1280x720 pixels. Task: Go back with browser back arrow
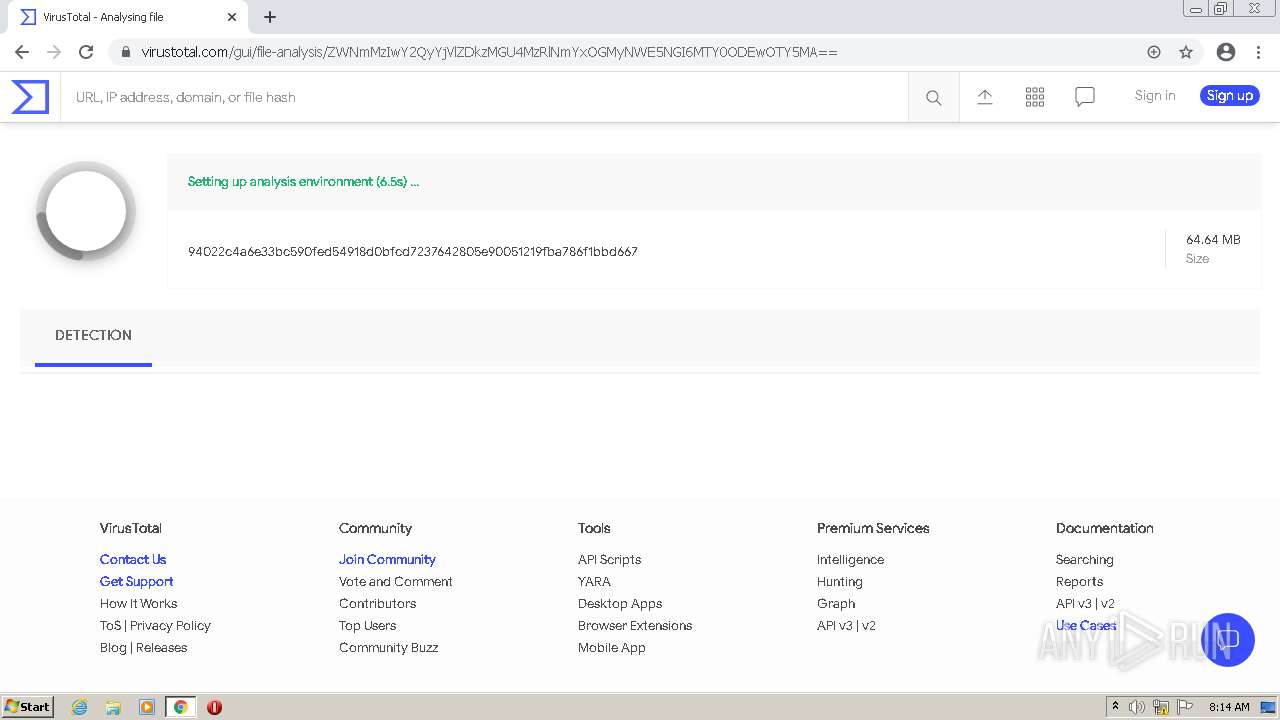click(x=22, y=52)
